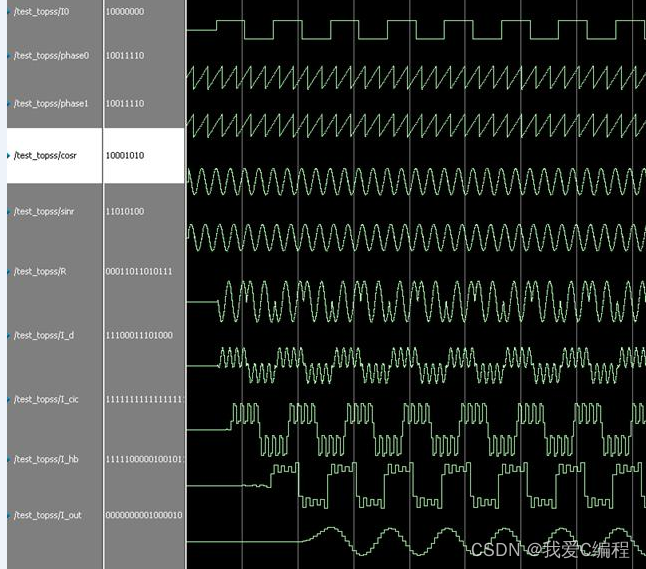Select the /test_topss/I_d signal name
This screenshot has height=569, width=646.
pyautogui.click(x=44, y=335)
